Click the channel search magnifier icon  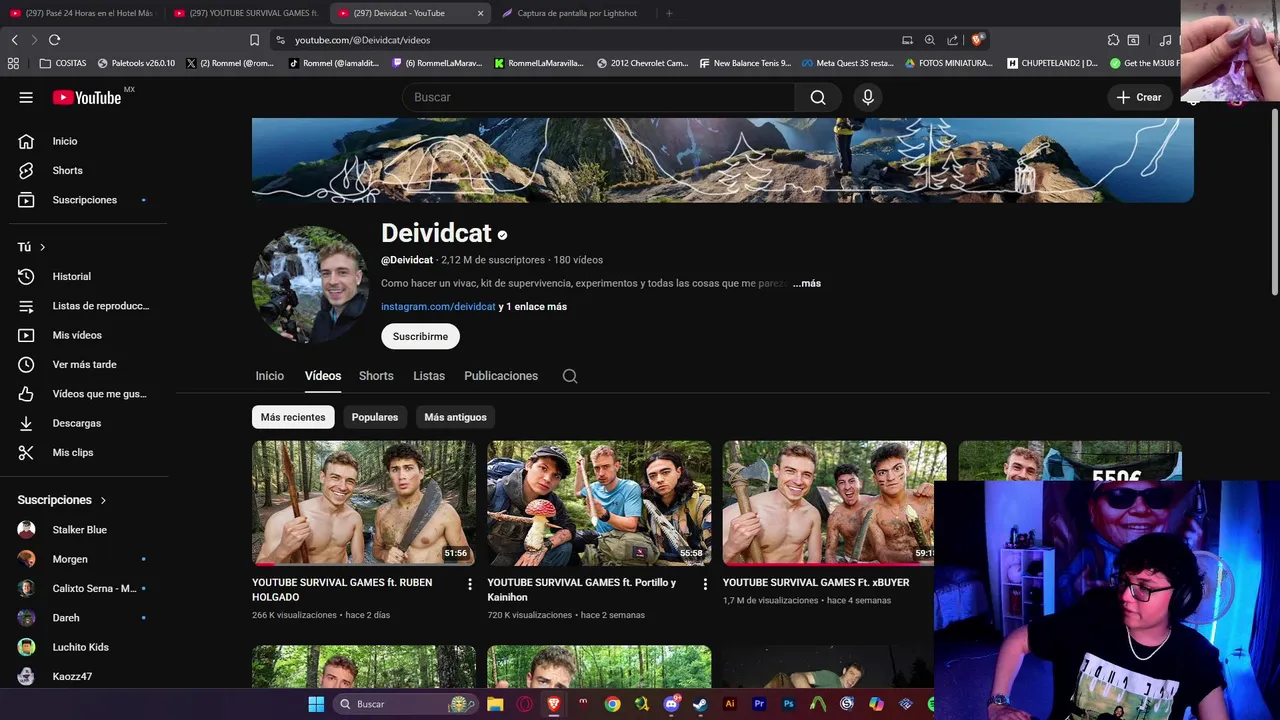coord(570,376)
